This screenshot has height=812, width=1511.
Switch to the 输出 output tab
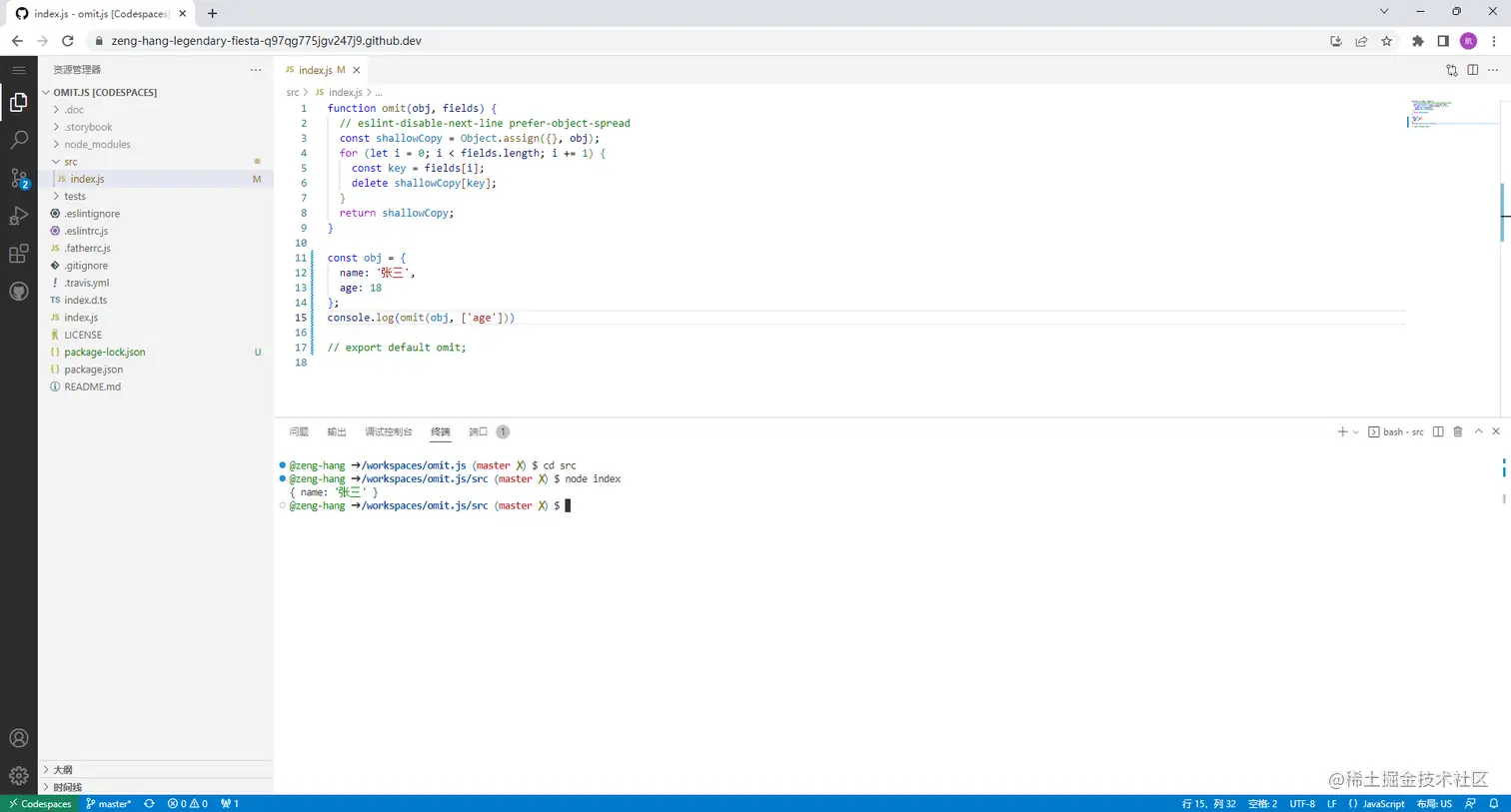tap(337, 431)
